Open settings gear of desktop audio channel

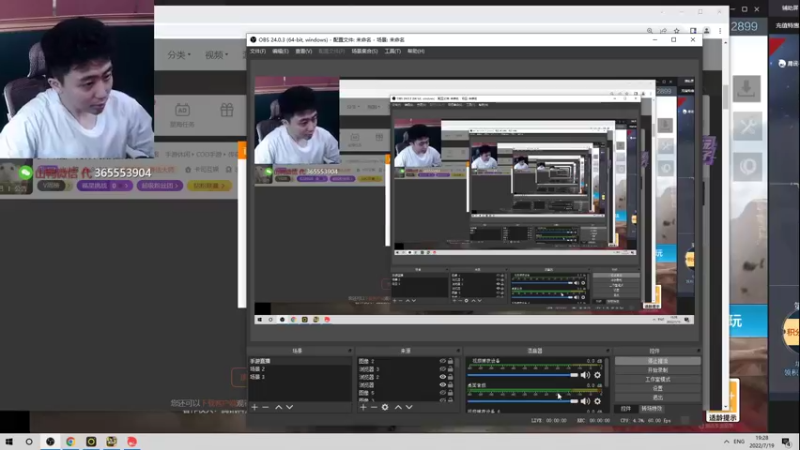(x=597, y=401)
